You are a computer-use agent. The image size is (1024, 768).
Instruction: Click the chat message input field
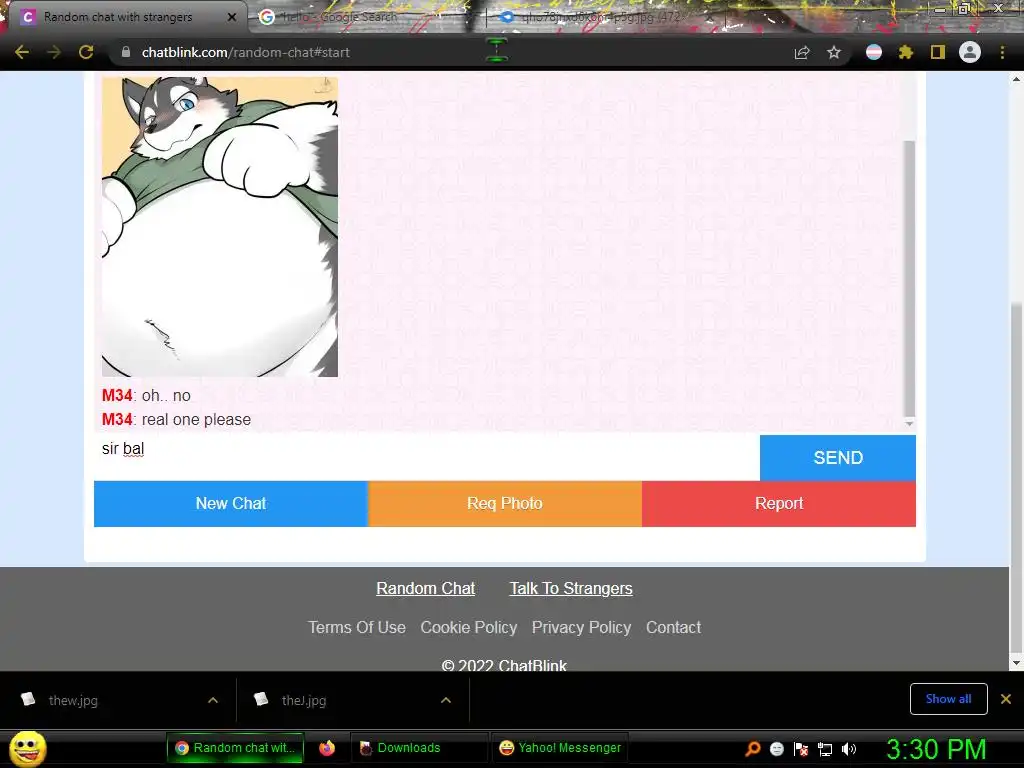pos(427,458)
